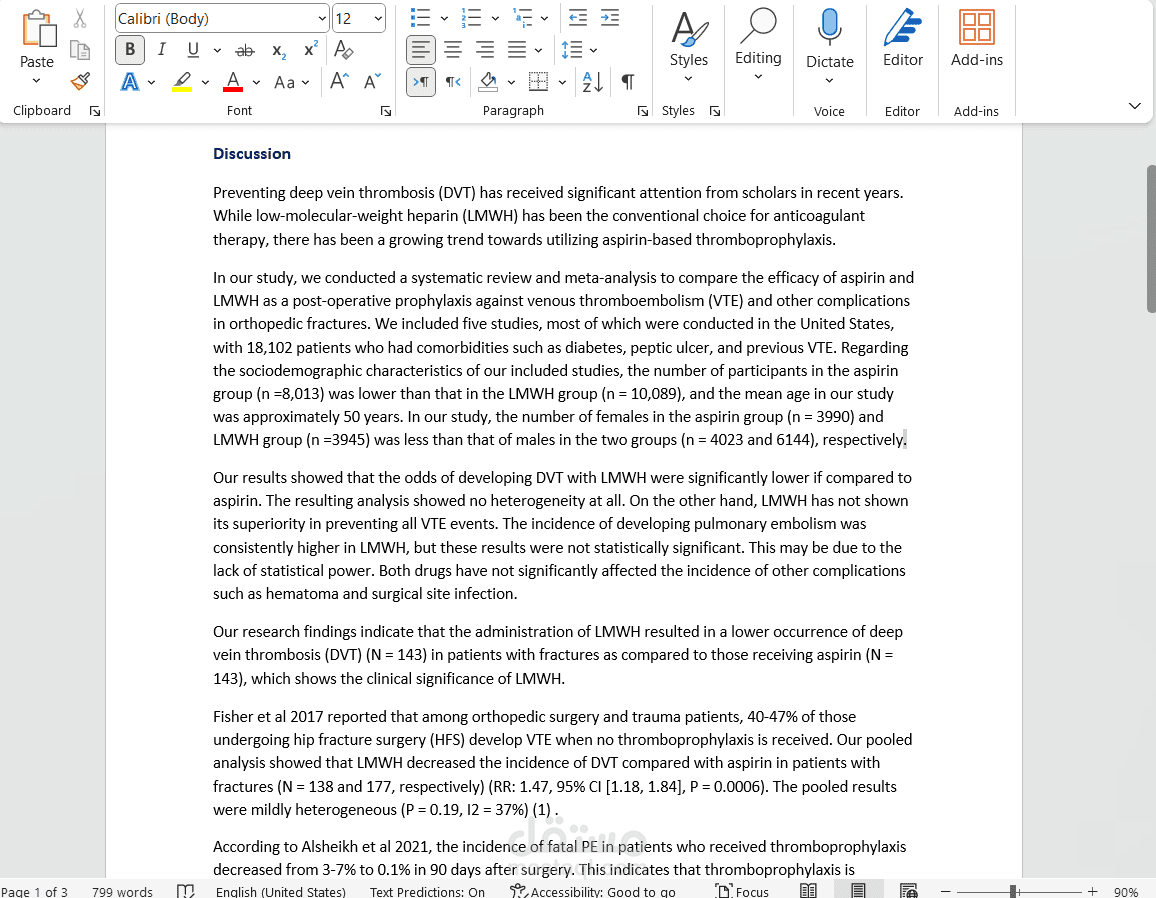Toggle Underline formatting
The width and height of the screenshot is (1156, 898).
(193, 49)
